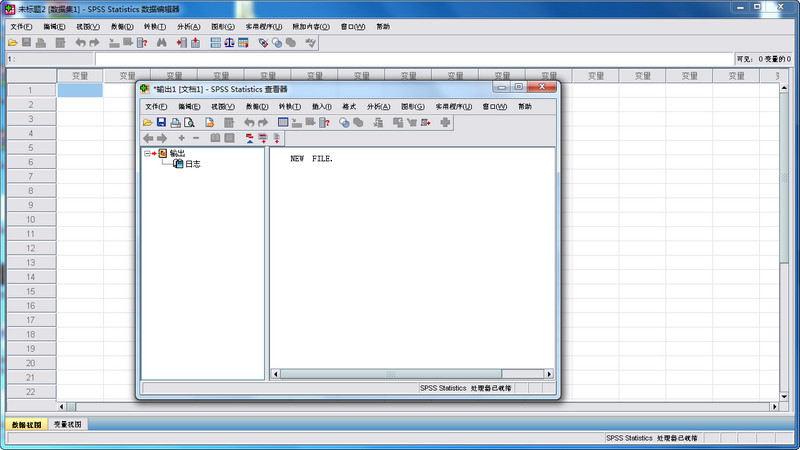Open 窗口(W) menu in Viewer window
Image resolution: width=800 pixels, height=450 pixels.
pos(495,107)
